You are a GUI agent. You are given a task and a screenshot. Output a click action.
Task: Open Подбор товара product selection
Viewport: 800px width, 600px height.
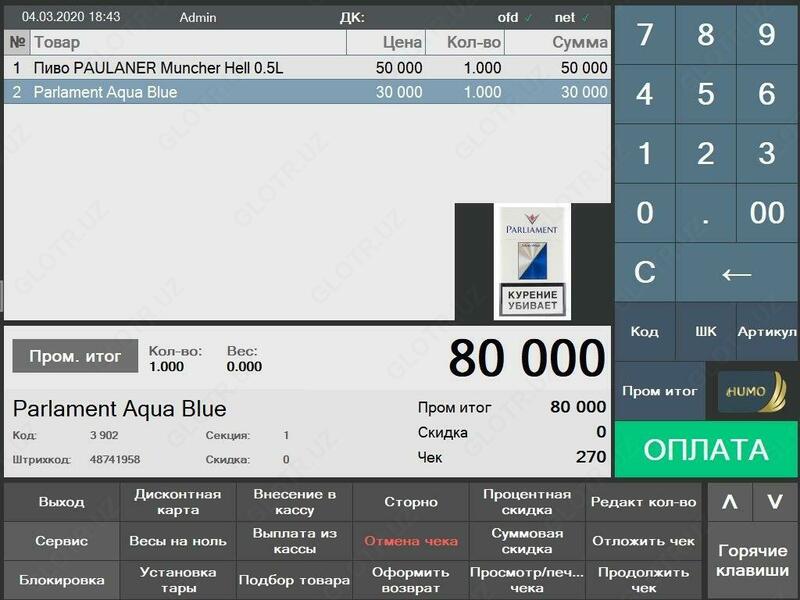point(294,580)
